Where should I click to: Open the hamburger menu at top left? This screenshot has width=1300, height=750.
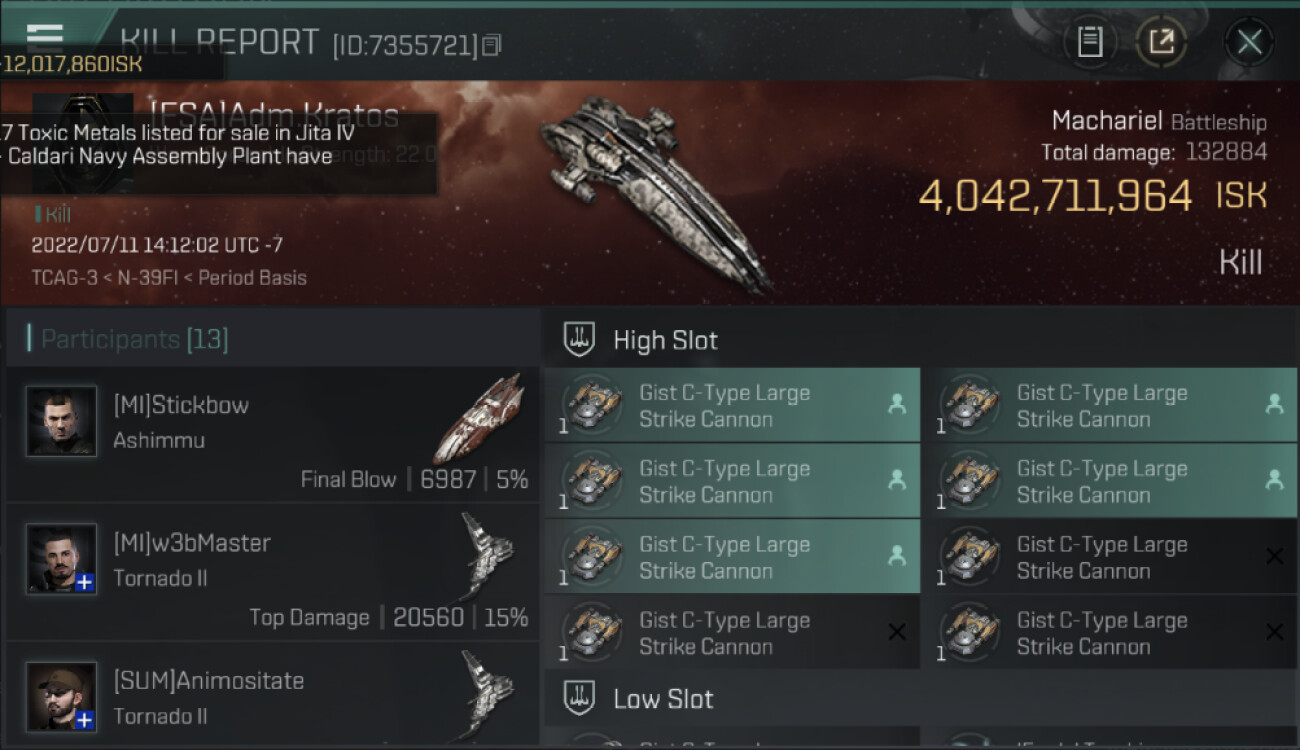tap(45, 33)
